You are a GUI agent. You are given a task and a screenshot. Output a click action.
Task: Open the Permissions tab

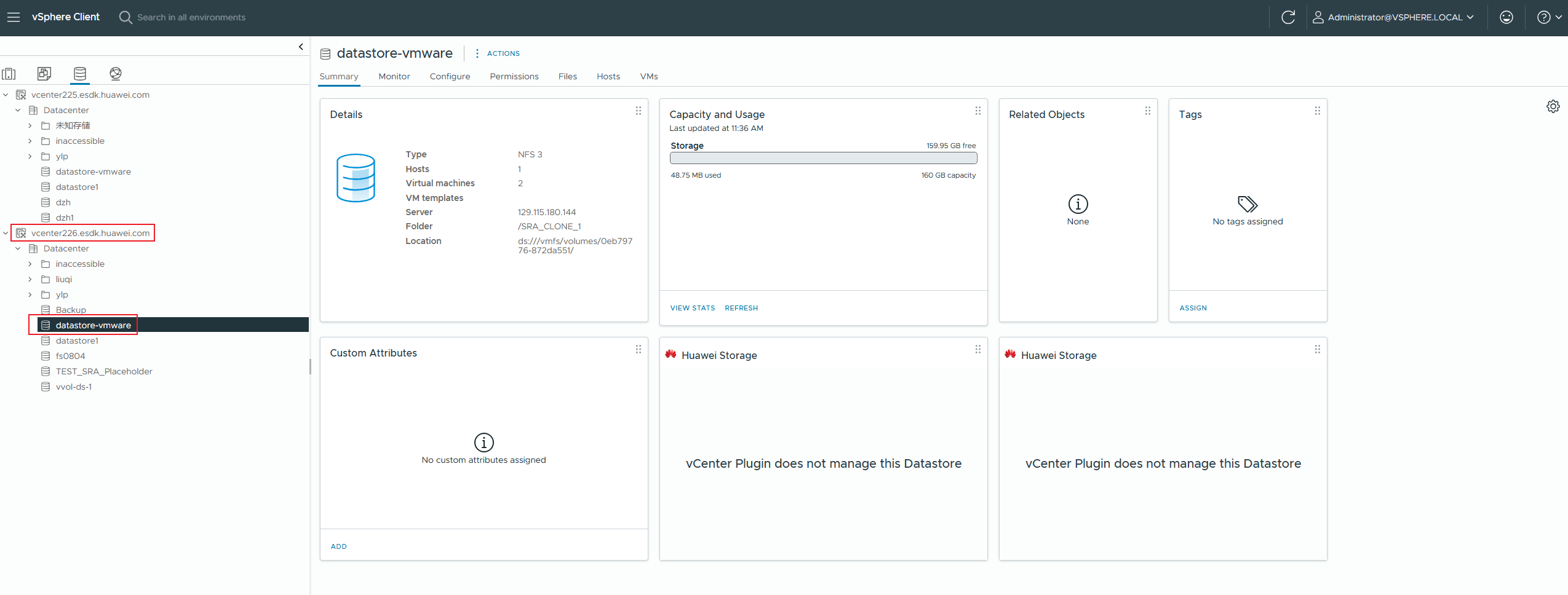514,76
